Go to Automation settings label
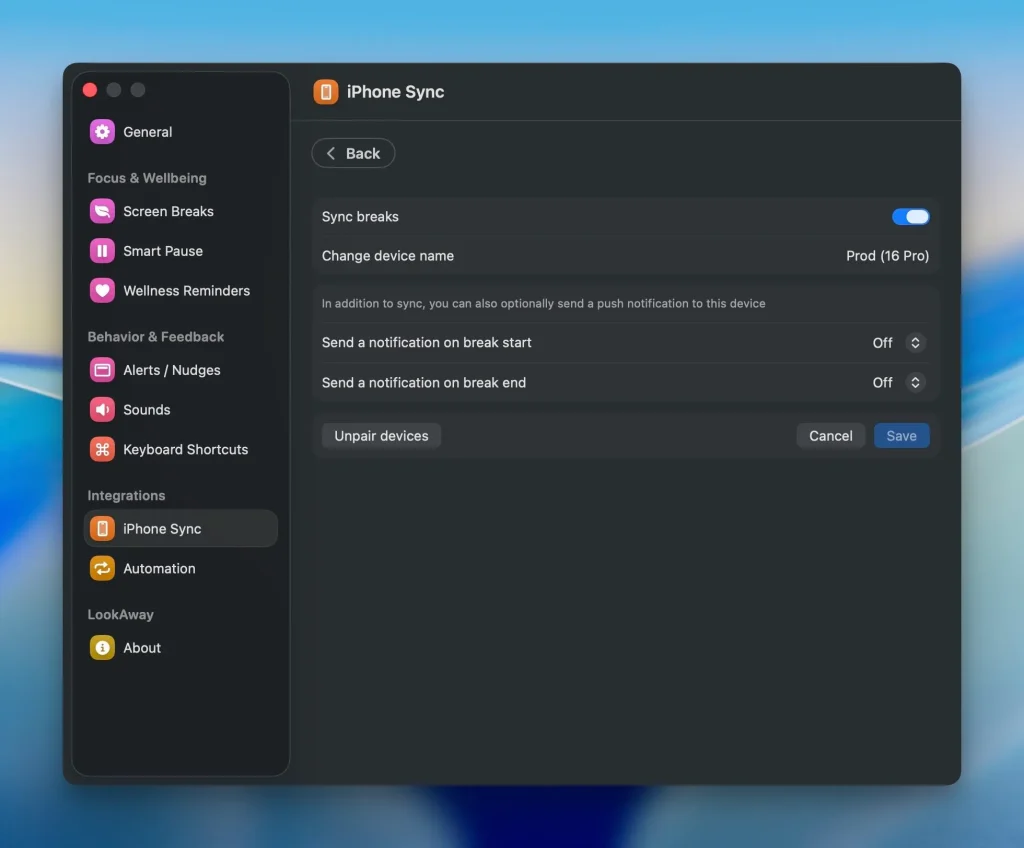The width and height of the screenshot is (1024, 848). click(x=159, y=569)
